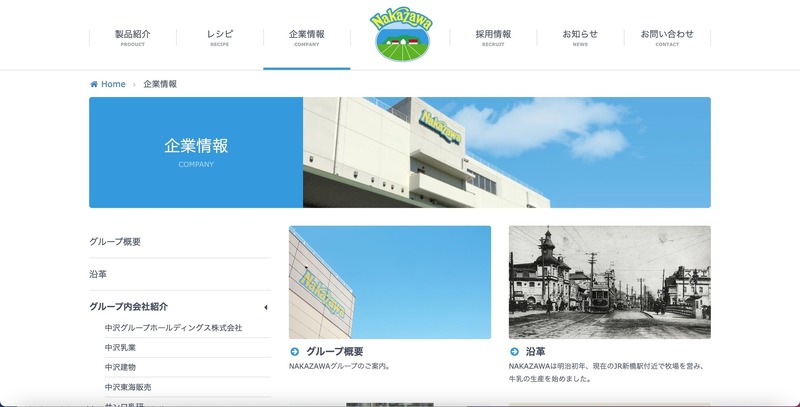The image size is (800, 407).
Task: Open 中沢東海販売 in the sidebar
Action: pyautogui.click(x=128, y=387)
